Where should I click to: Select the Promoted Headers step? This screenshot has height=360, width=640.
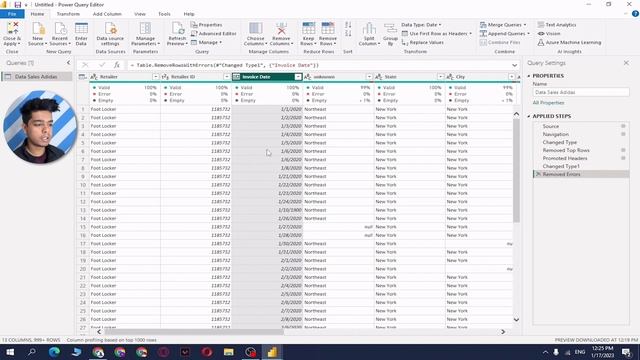tap(565, 158)
